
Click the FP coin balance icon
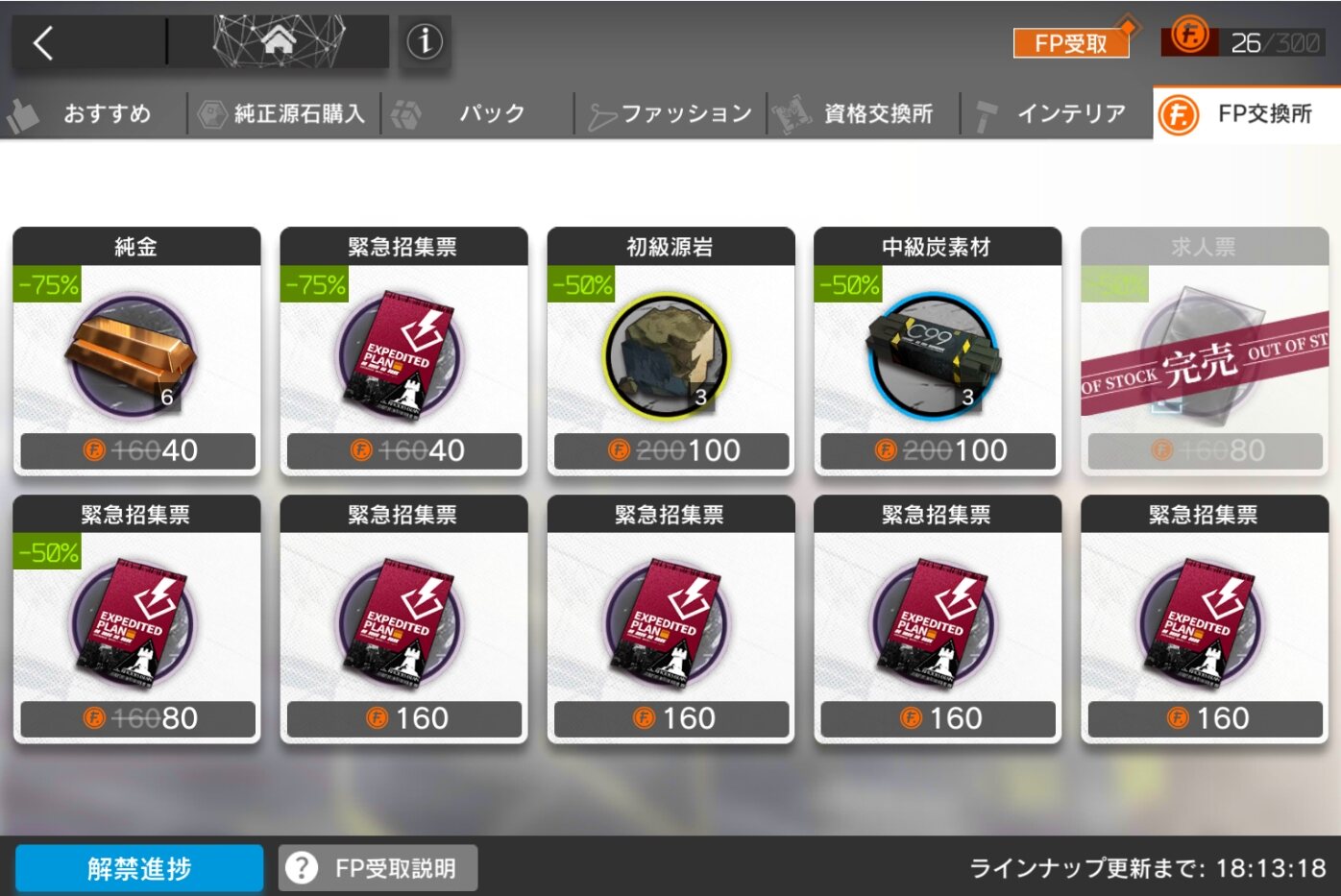point(1190,37)
